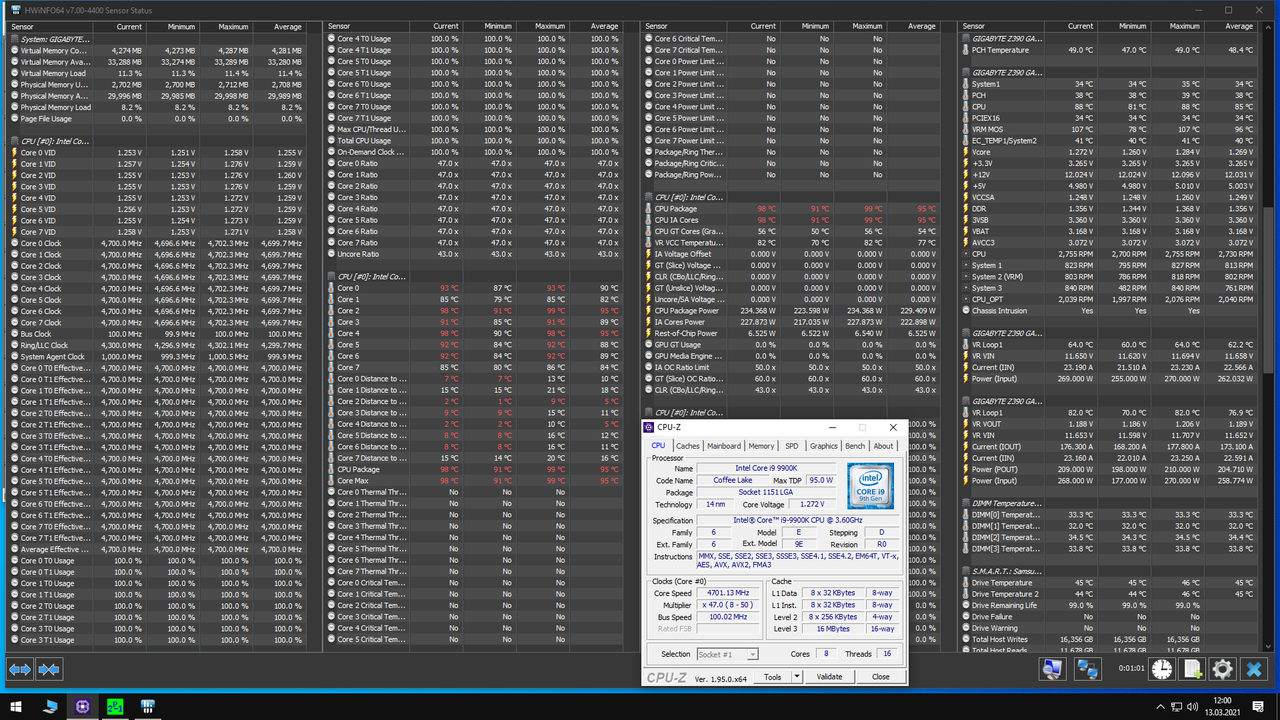The image size is (1280, 720).
Task: Click the CPU-Z title bar icon
Action: pos(649,427)
